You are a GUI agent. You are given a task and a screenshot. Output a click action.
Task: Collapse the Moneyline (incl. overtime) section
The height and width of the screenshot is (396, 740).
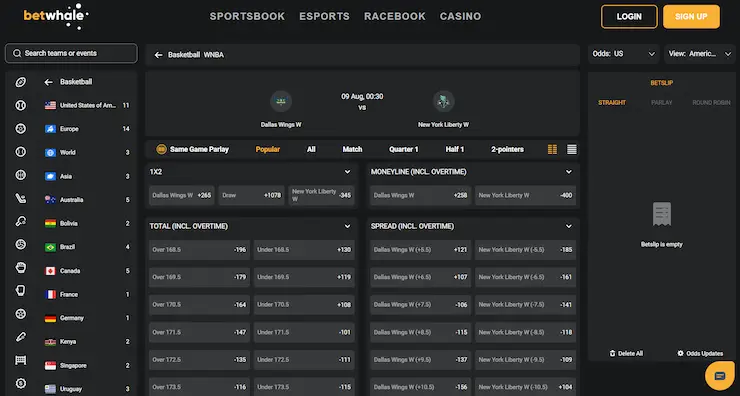tap(569, 172)
